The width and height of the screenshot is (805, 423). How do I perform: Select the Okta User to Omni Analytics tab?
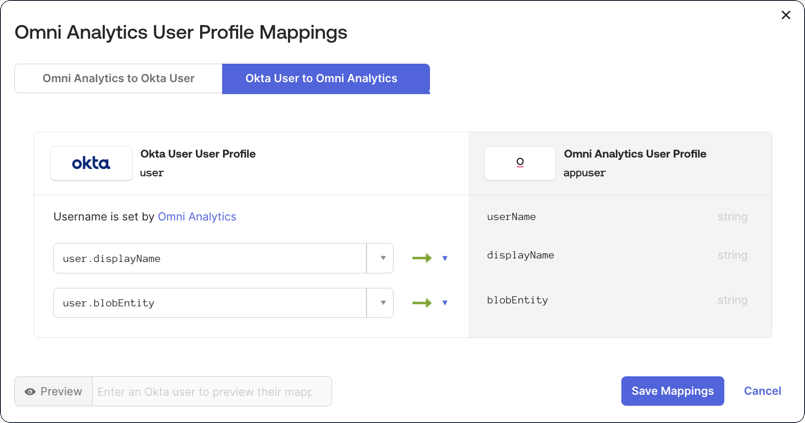coord(321,78)
